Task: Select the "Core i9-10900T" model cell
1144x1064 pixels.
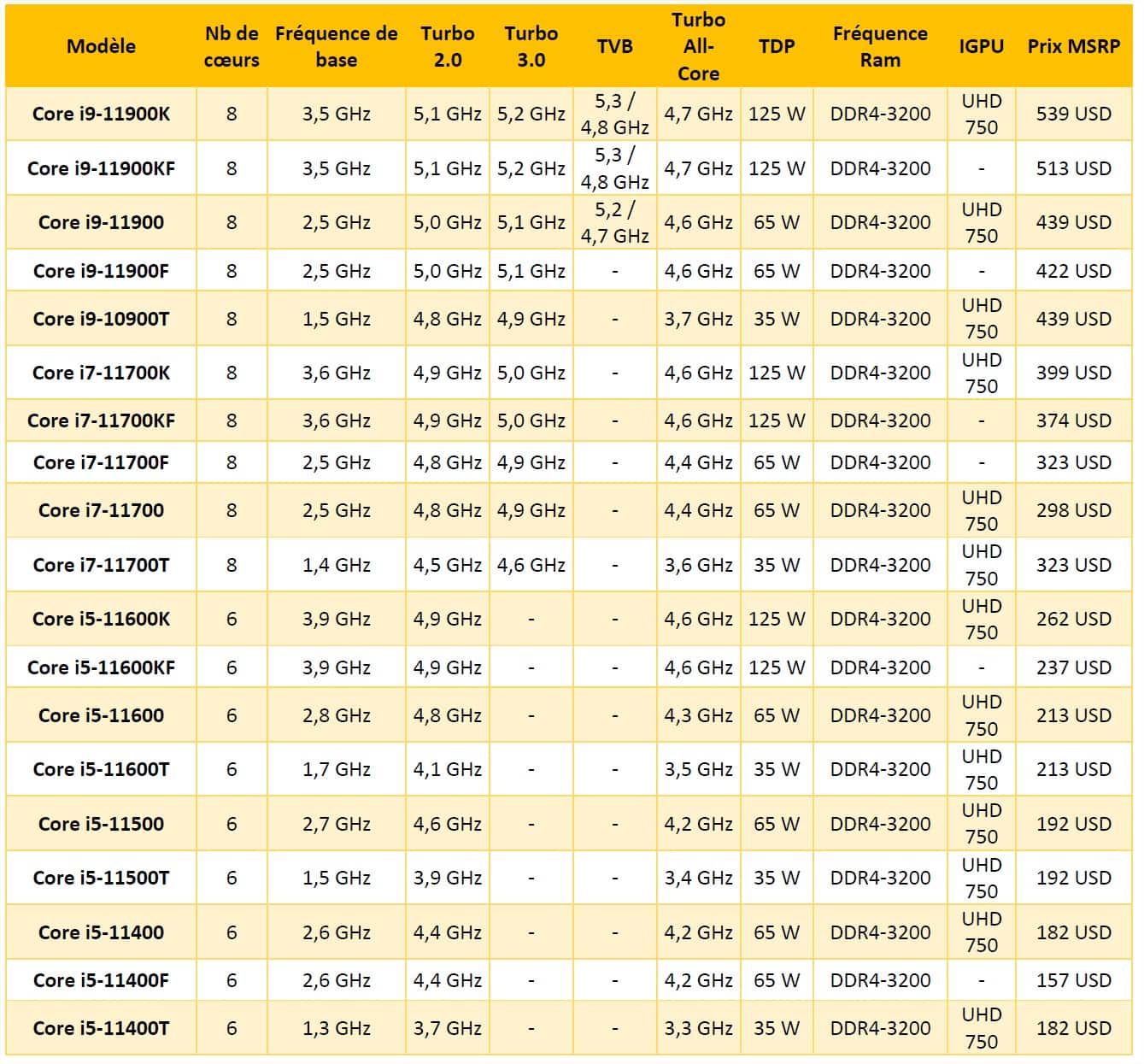Action: (x=101, y=319)
